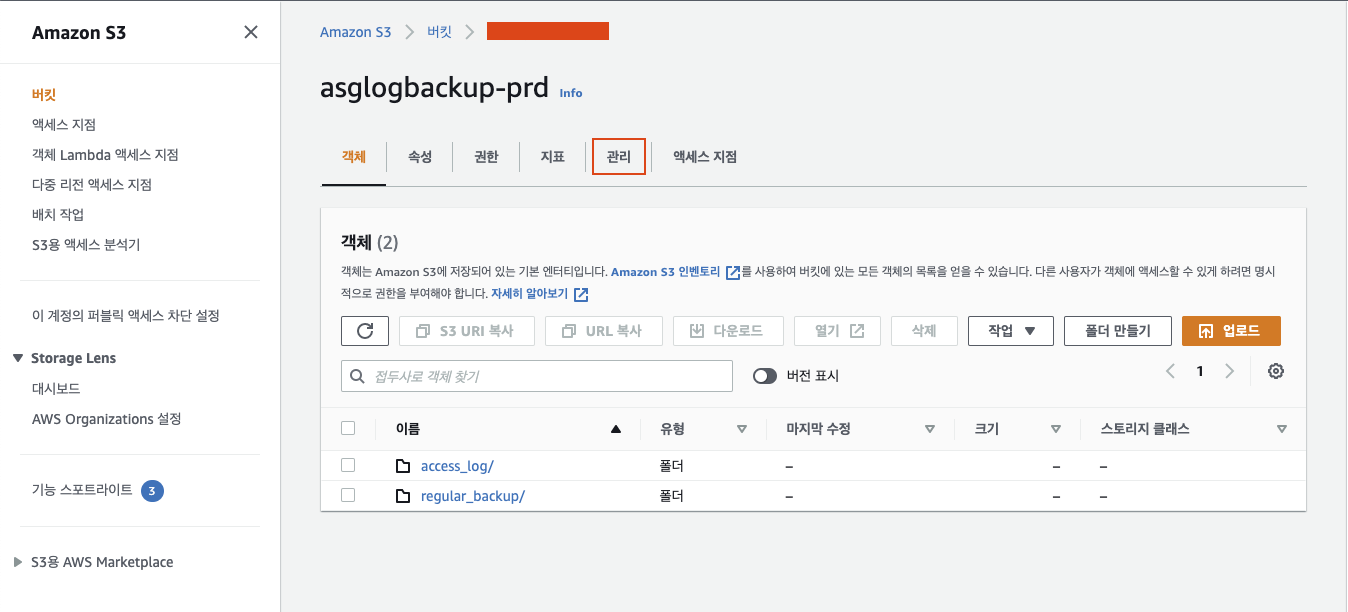Screen dimensions: 1348x612
Task: Open the access_log/ folder link
Action: 457,466
